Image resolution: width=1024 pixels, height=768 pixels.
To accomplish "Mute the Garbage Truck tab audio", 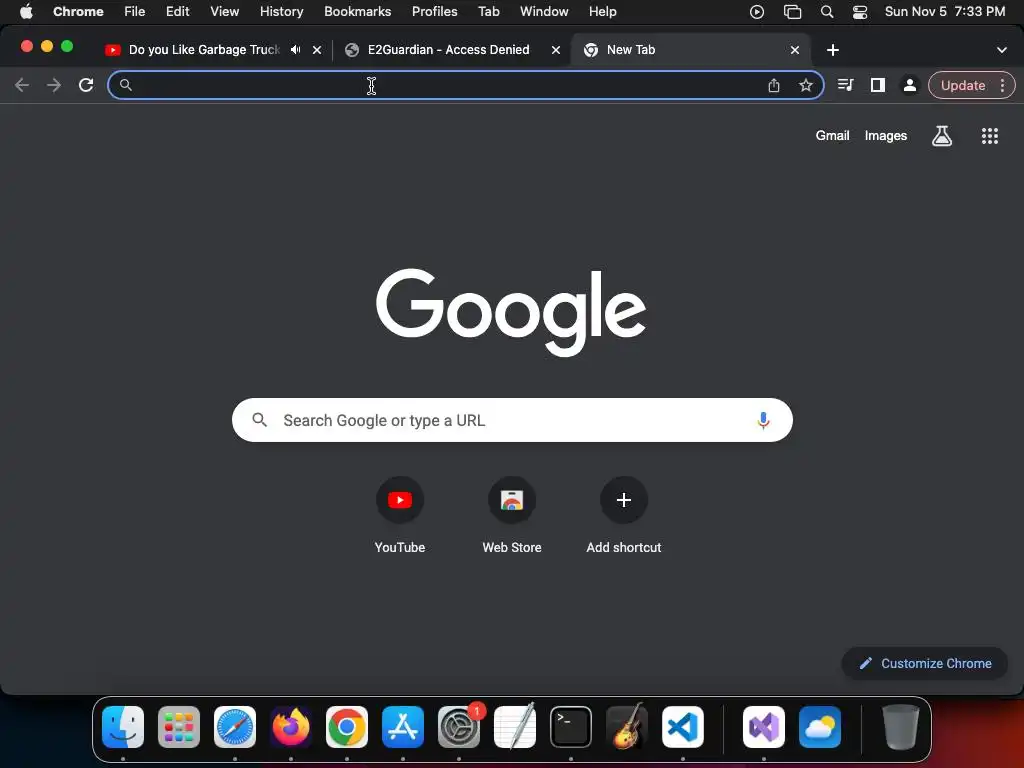I will 296,50.
